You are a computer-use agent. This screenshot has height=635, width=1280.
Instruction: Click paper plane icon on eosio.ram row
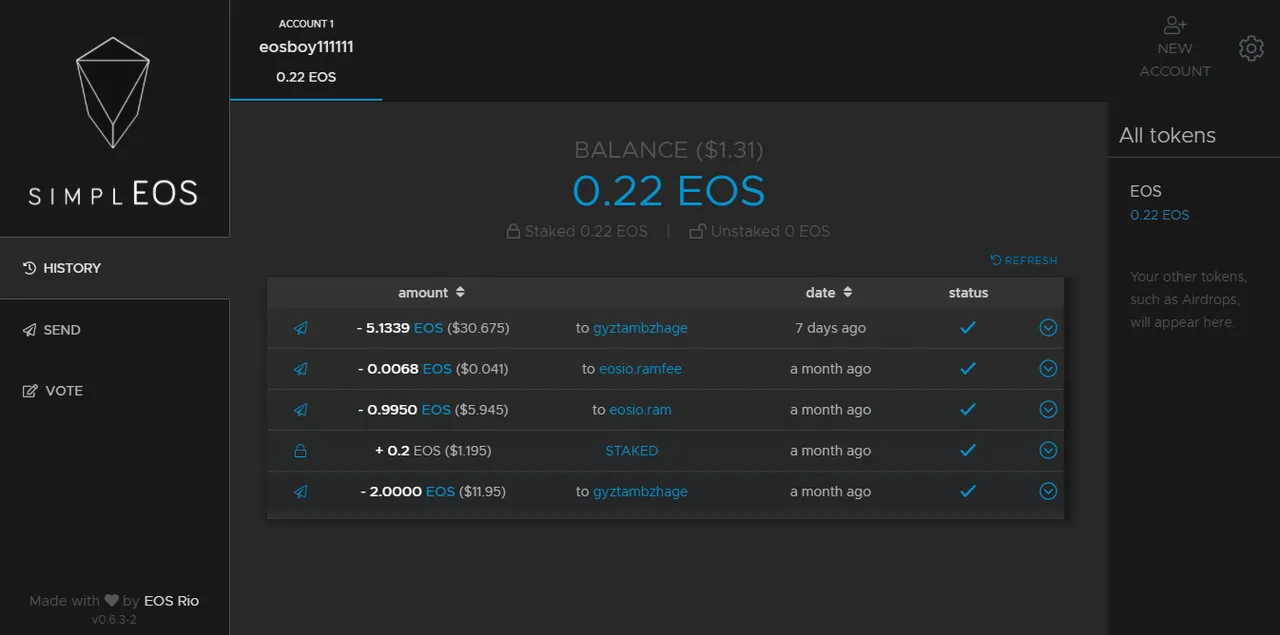tap(301, 410)
